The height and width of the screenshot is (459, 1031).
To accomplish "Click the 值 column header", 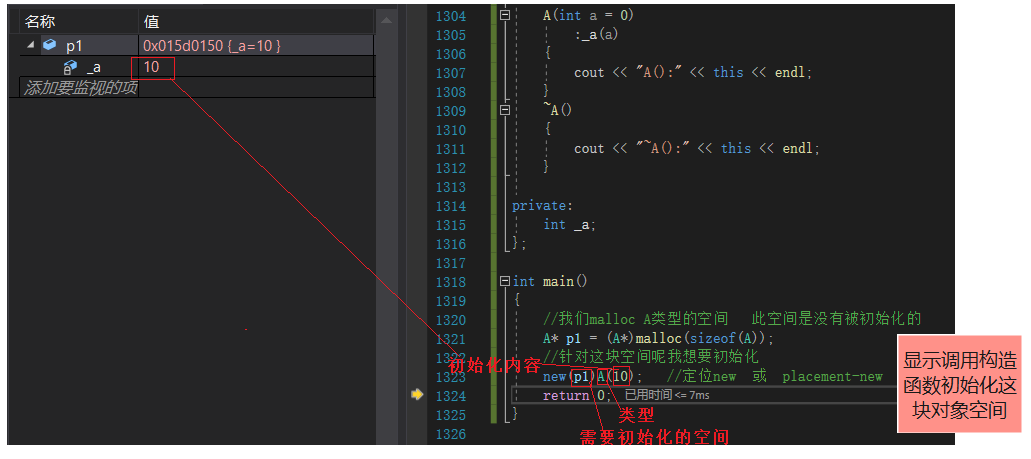I will 152,22.
